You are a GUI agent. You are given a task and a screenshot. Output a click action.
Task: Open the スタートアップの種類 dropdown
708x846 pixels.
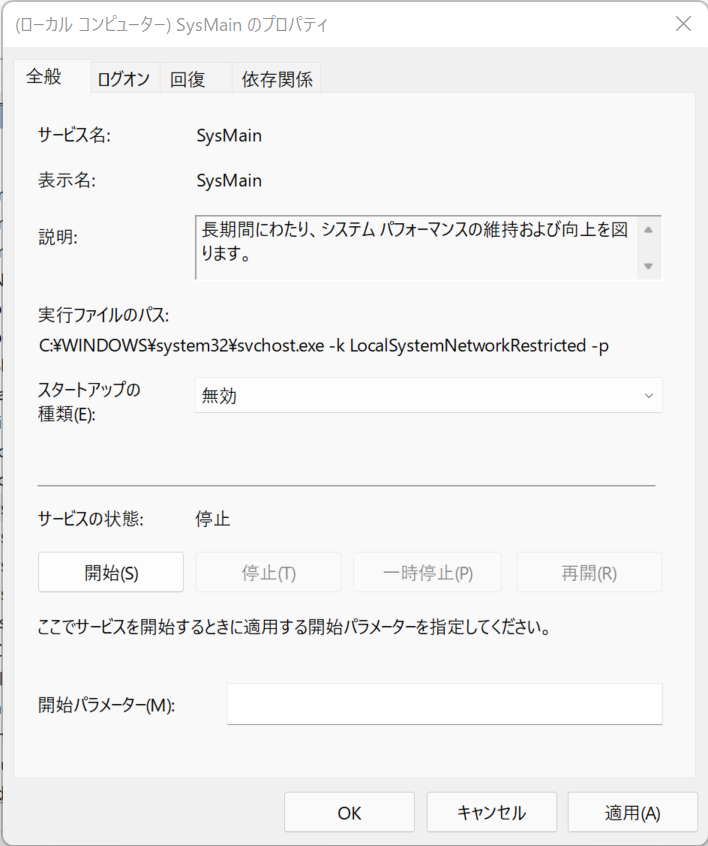pos(428,395)
